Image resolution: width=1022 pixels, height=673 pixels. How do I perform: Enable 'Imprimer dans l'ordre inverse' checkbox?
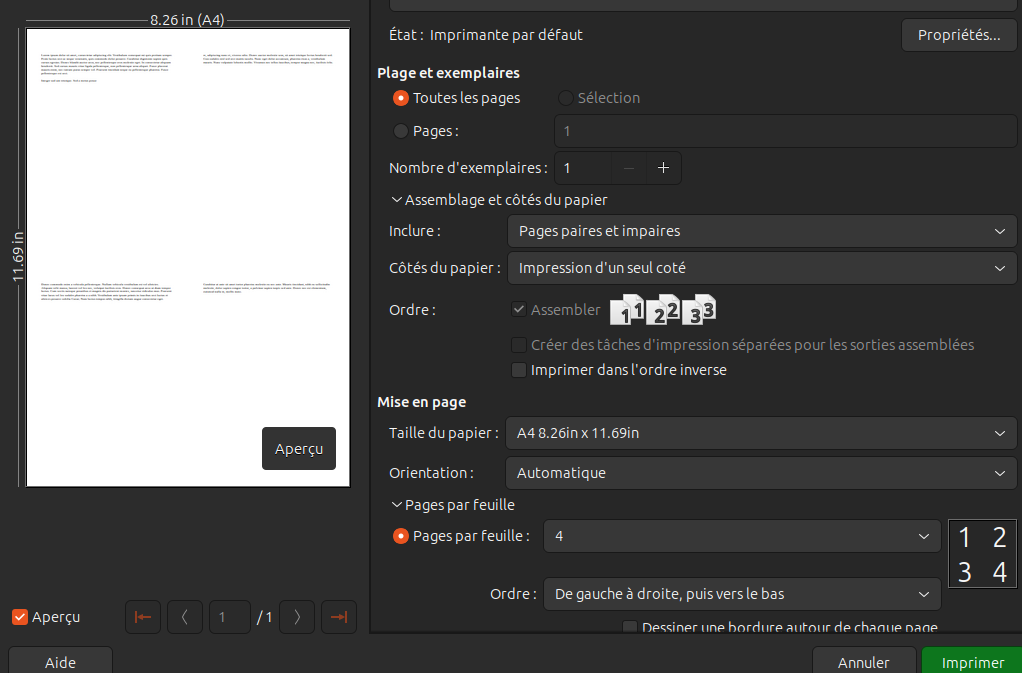[x=519, y=370]
